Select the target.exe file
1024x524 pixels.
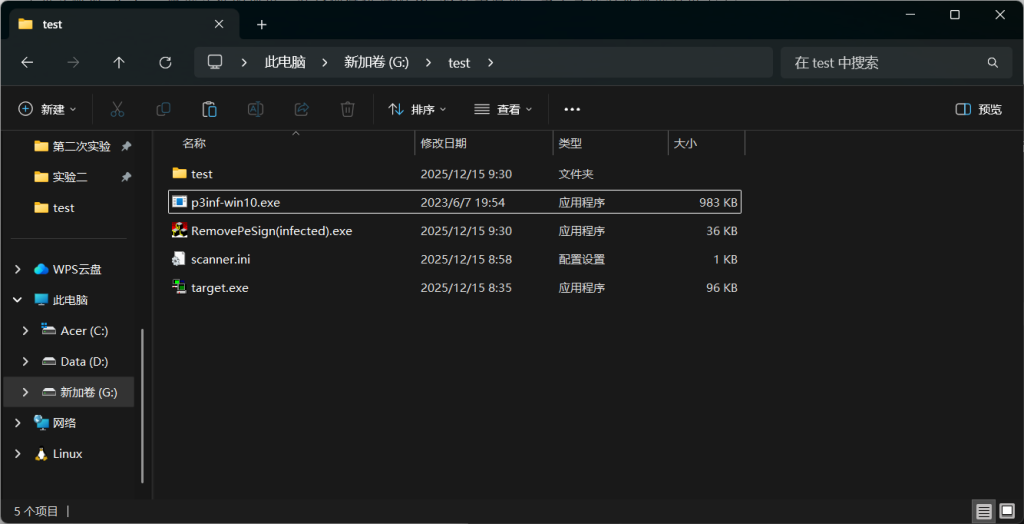(x=220, y=288)
